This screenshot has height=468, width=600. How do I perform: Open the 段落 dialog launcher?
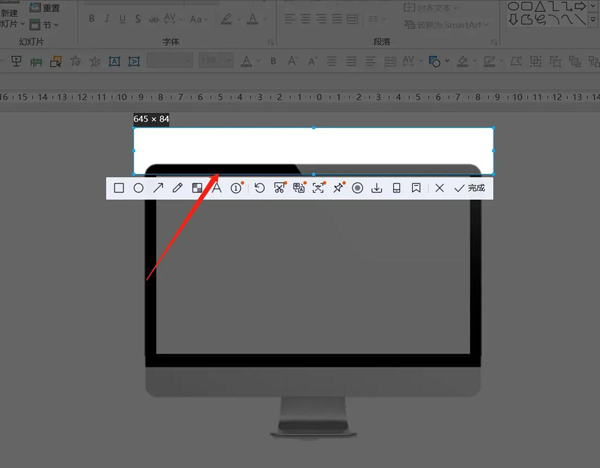[494, 42]
